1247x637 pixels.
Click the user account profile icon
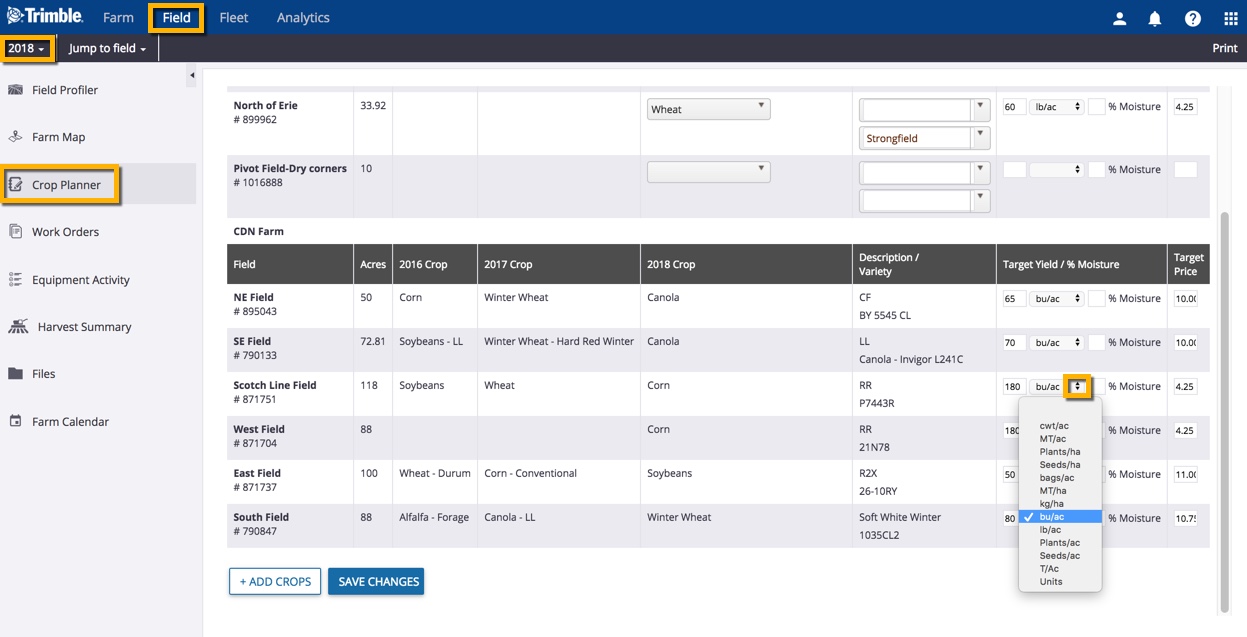click(x=1120, y=18)
